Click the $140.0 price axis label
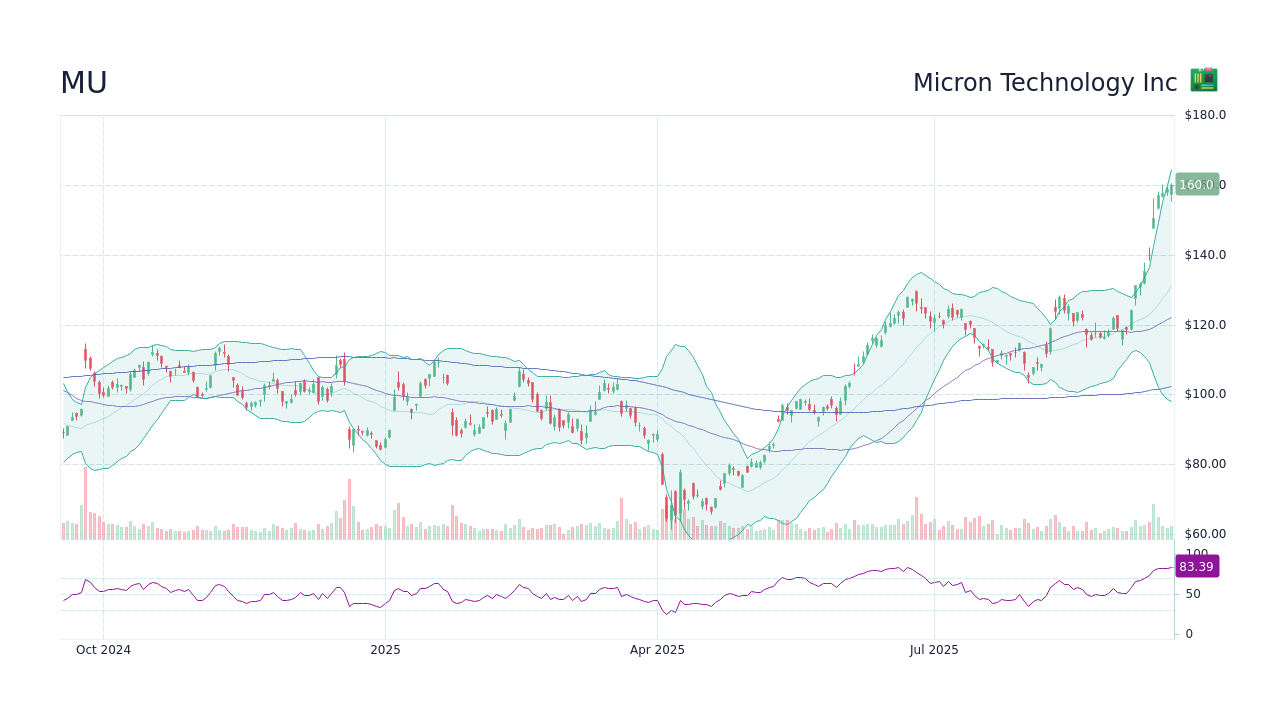1280x720 pixels. coord(1205,255)
